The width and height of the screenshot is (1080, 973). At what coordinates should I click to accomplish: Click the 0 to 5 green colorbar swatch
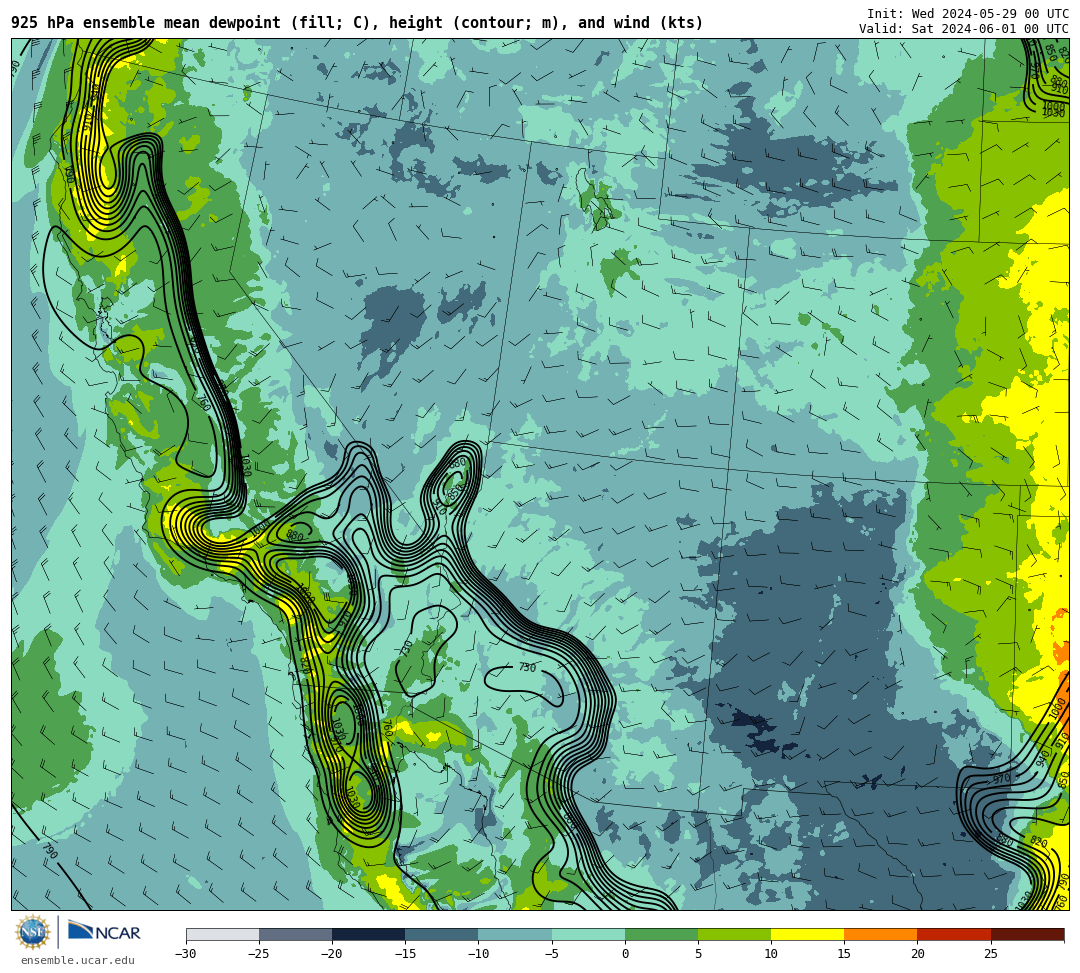tap(661, 934)
